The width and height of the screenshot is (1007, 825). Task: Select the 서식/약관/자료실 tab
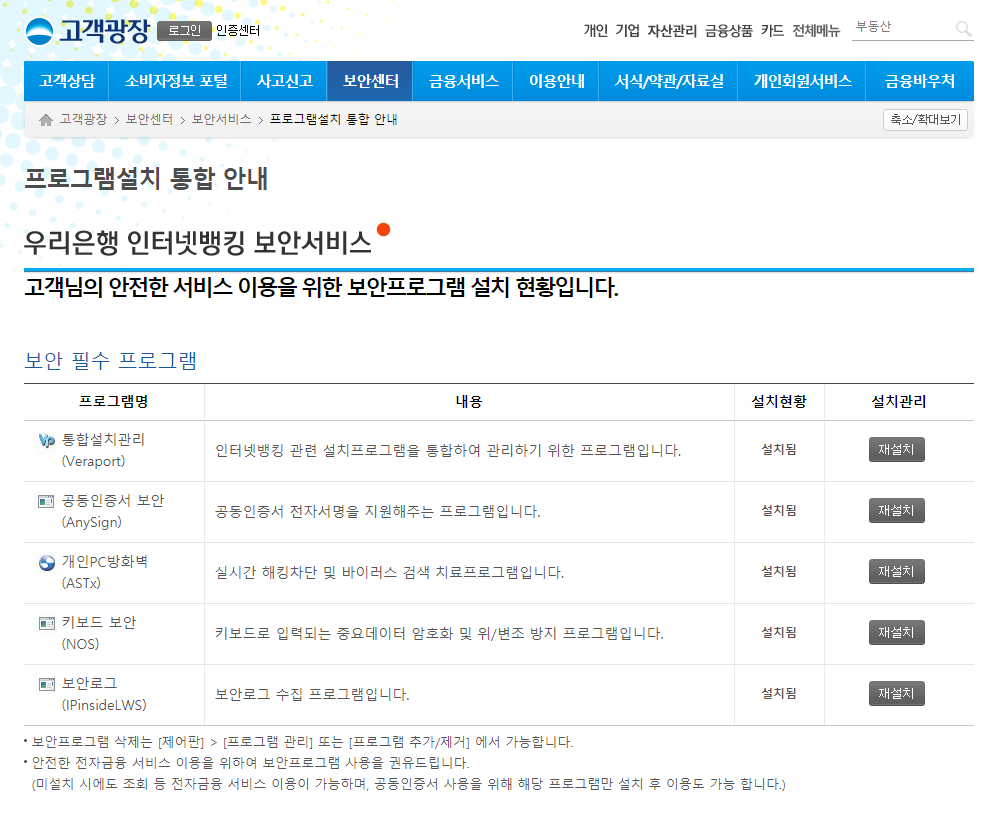click(x=669, y=81)
